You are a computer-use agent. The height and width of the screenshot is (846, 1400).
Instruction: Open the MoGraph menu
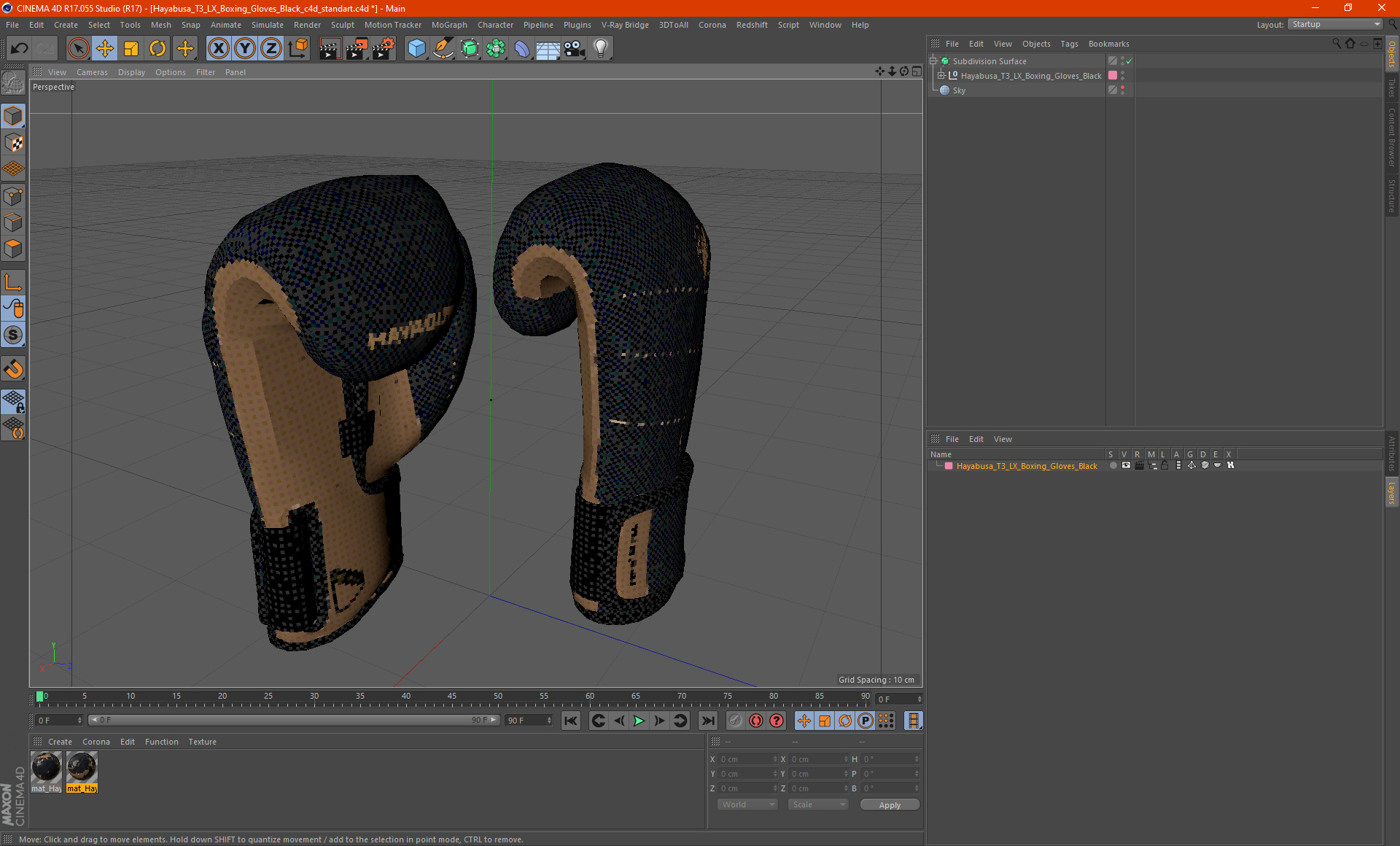point(449,25)
